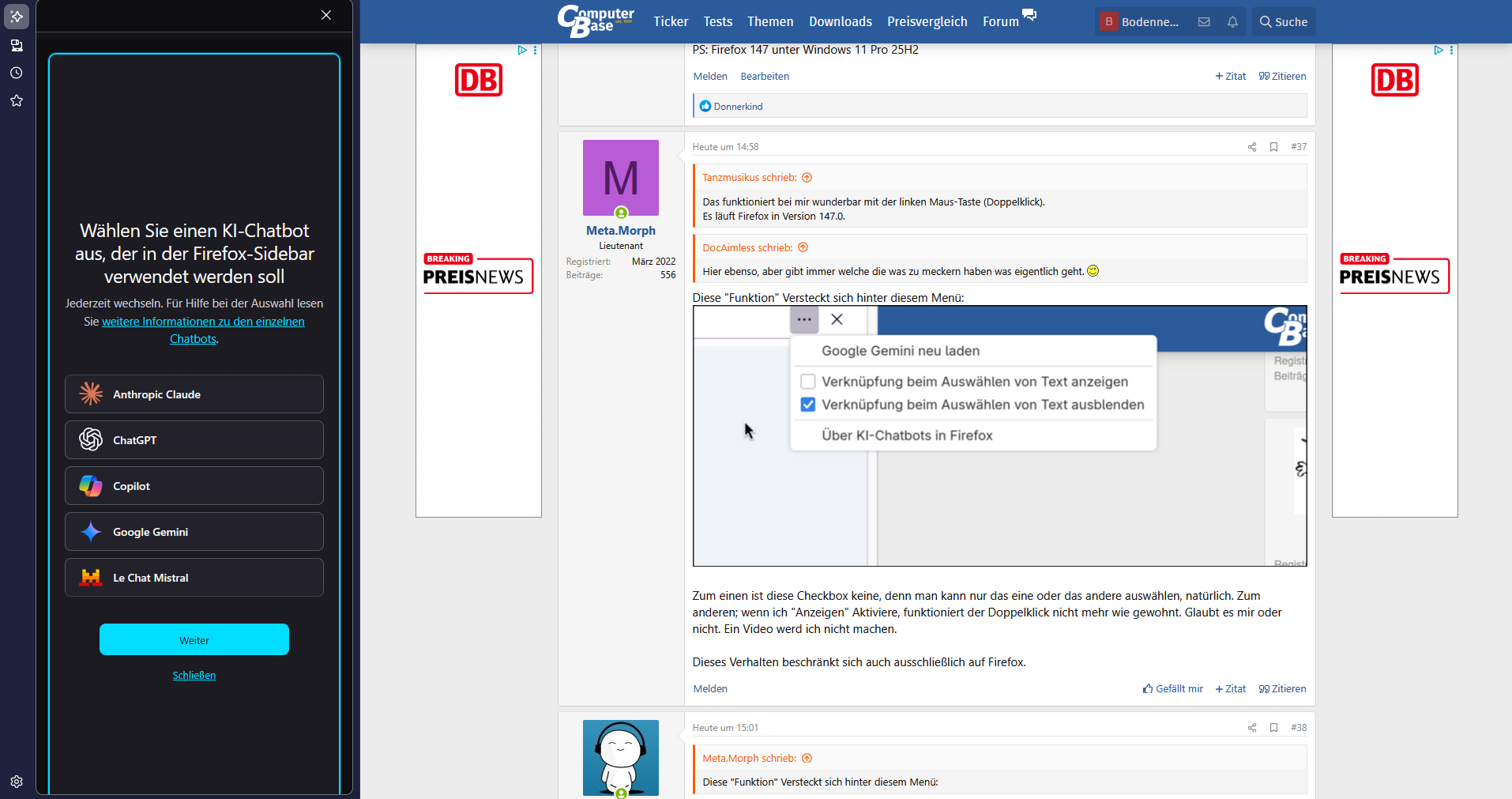Viewport: 1512px width, 799px height.
Task: Open the inbox envelope icon
Action: click(x=1204, y=22)
